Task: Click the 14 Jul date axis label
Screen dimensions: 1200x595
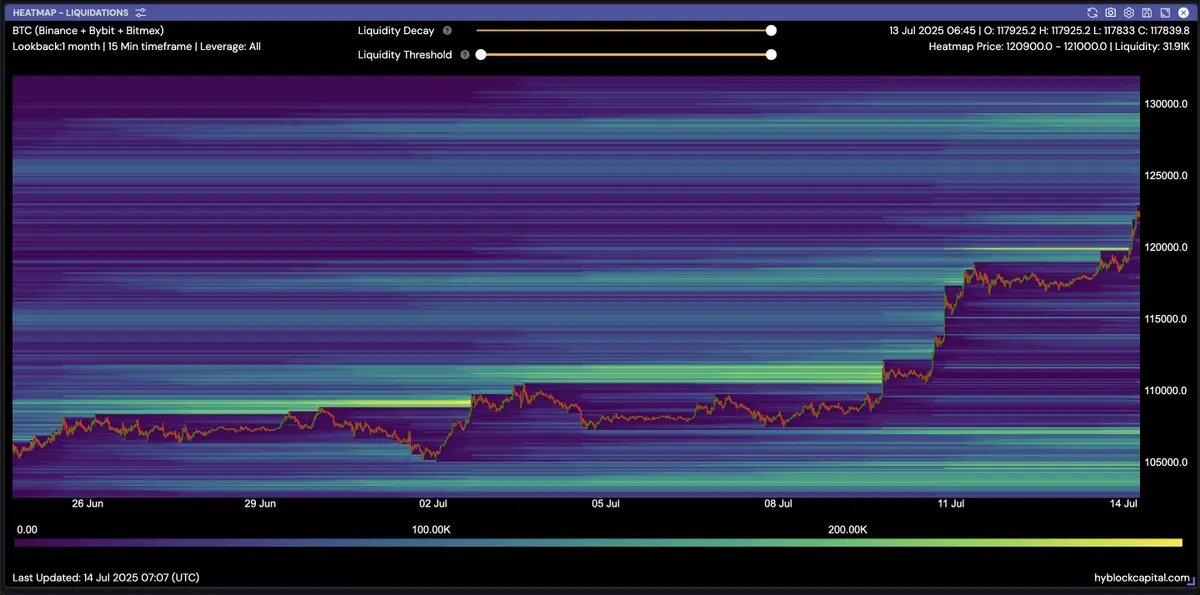Action: click(x=1125, y=504)
